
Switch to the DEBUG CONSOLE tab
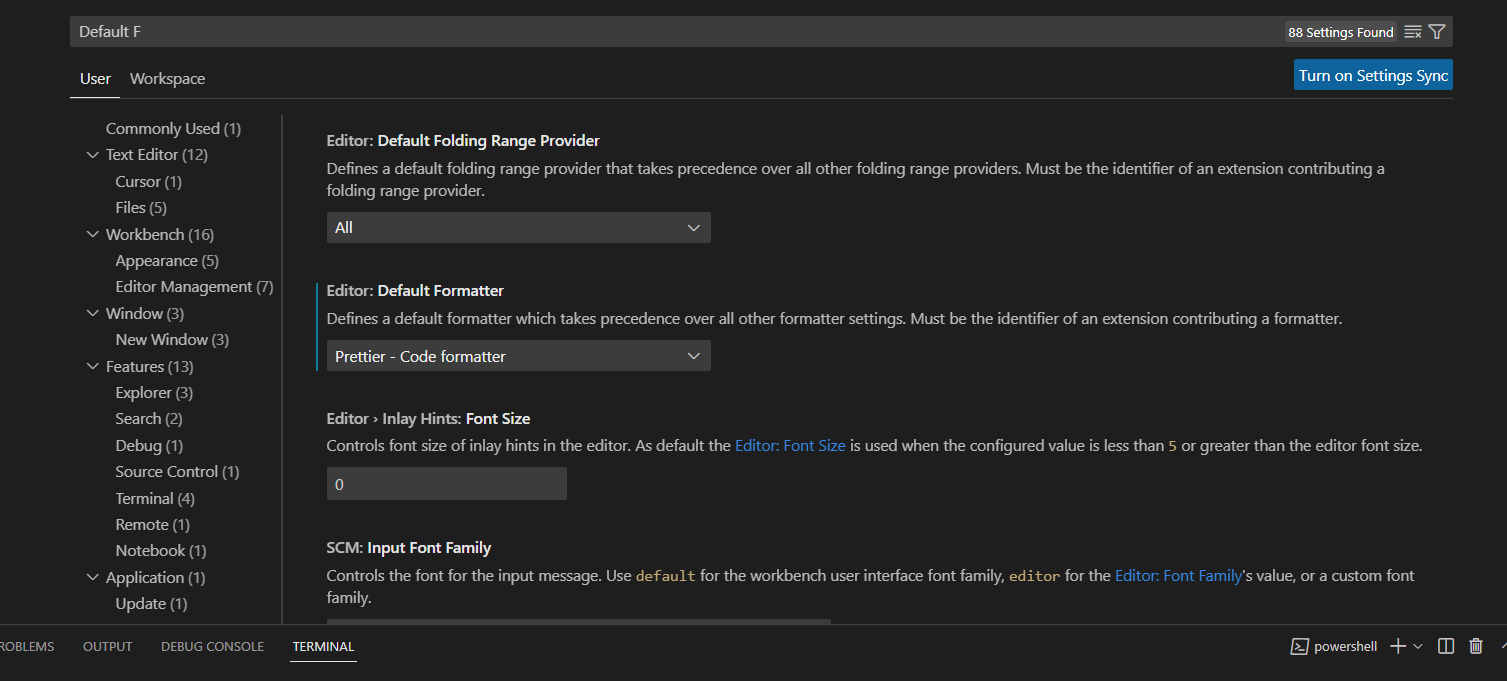212,647
